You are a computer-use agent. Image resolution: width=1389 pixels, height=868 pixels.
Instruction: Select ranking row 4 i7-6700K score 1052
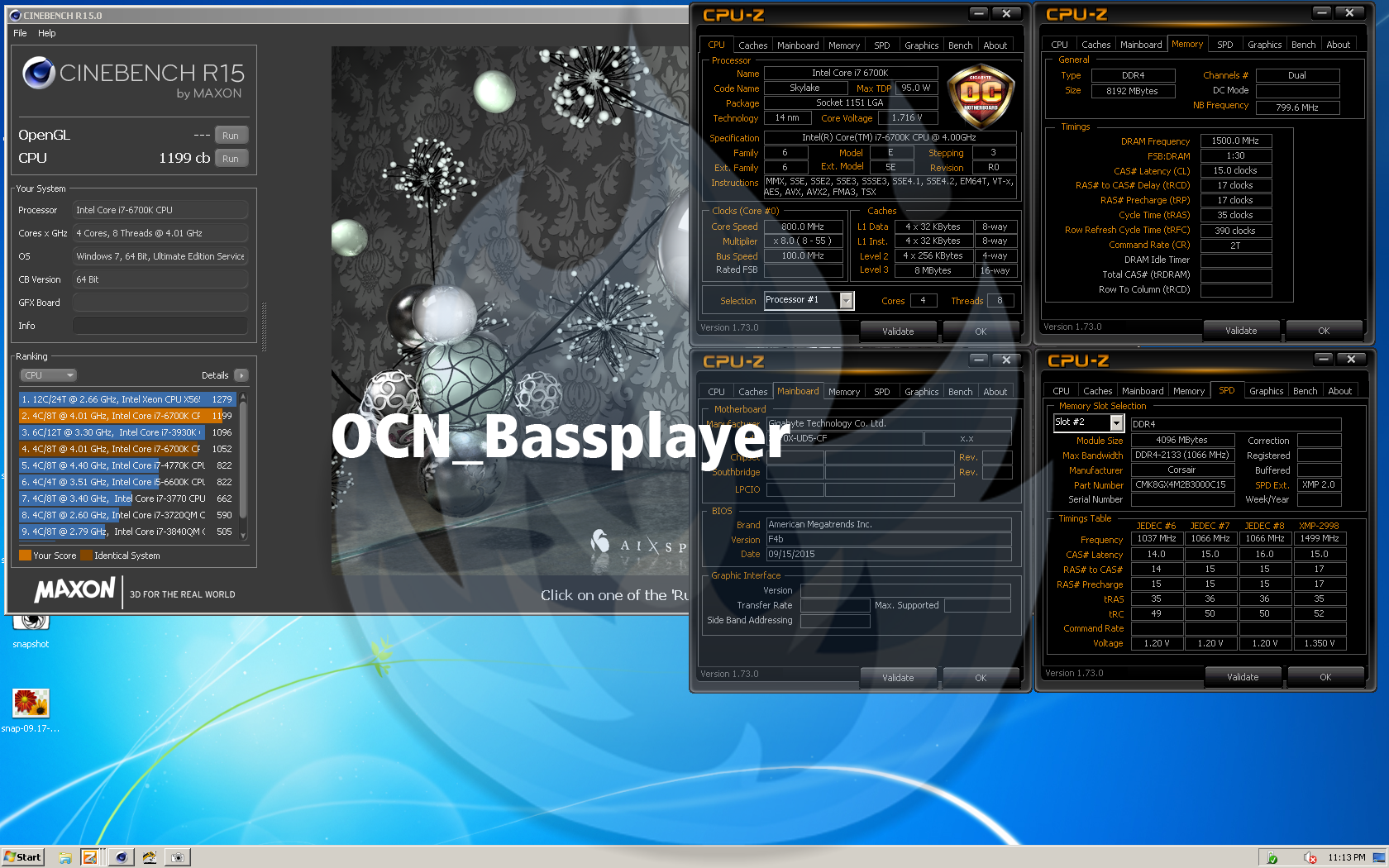127,449
